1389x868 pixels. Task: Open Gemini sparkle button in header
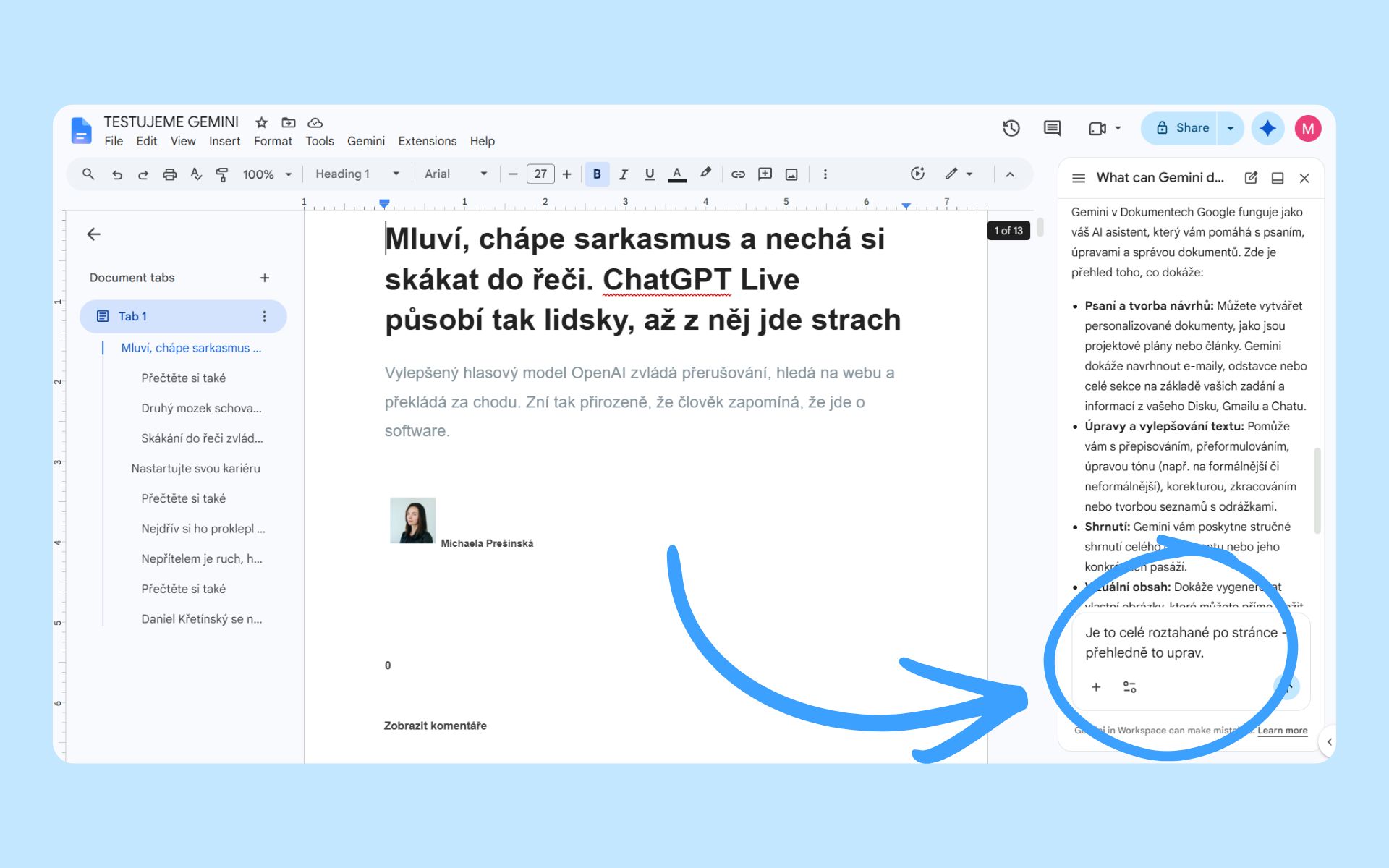pos(1267,128)
